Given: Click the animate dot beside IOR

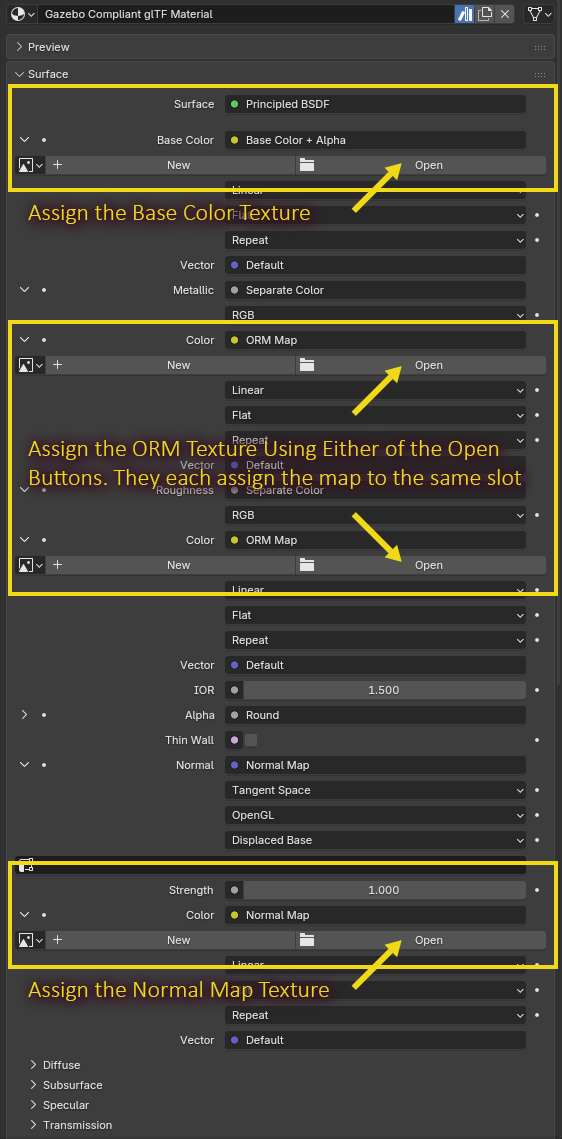Looking at the screenshot, I should [537, 690].
